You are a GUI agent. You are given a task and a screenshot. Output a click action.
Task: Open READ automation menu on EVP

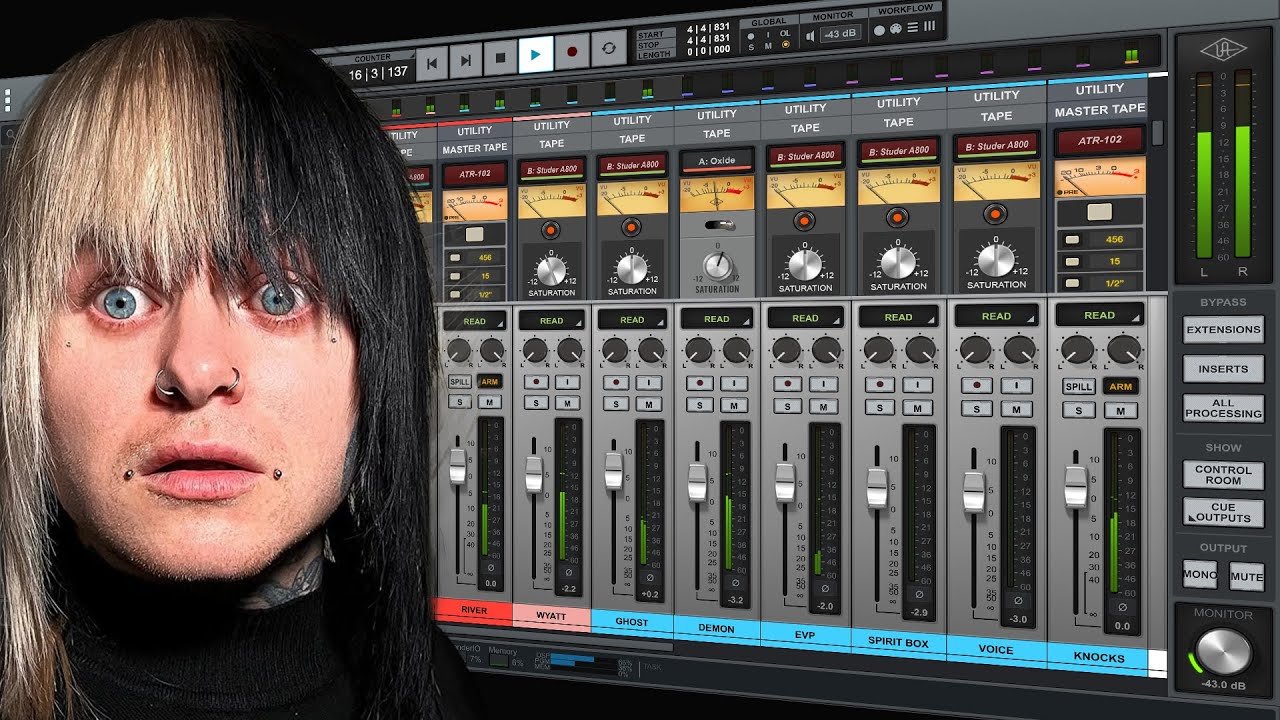pyautogui.click(x=805, y=318)
